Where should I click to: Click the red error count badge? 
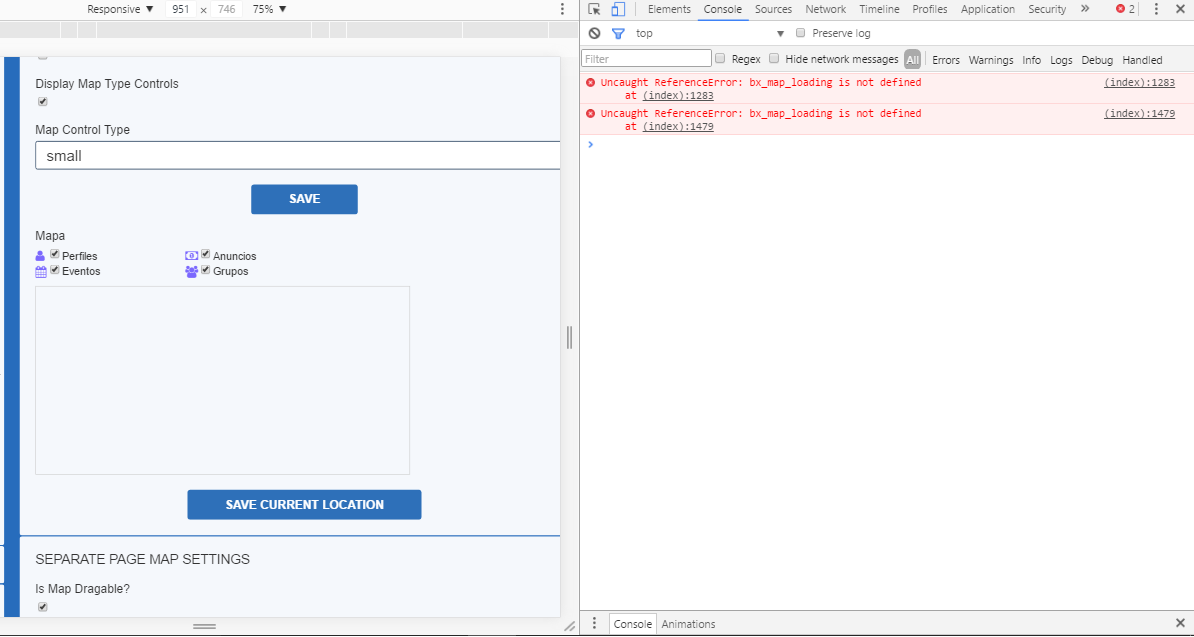click(x=1125, y=9)
